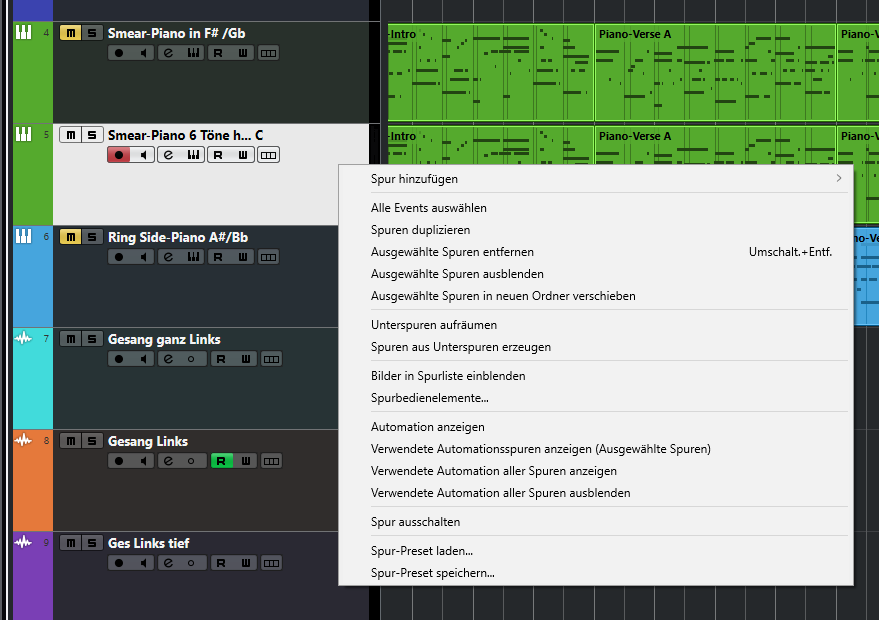This screenshot has height=620, width=879.
Task: Click waveform track icon of Gesang ganz Links
Action: coord(23,339)
